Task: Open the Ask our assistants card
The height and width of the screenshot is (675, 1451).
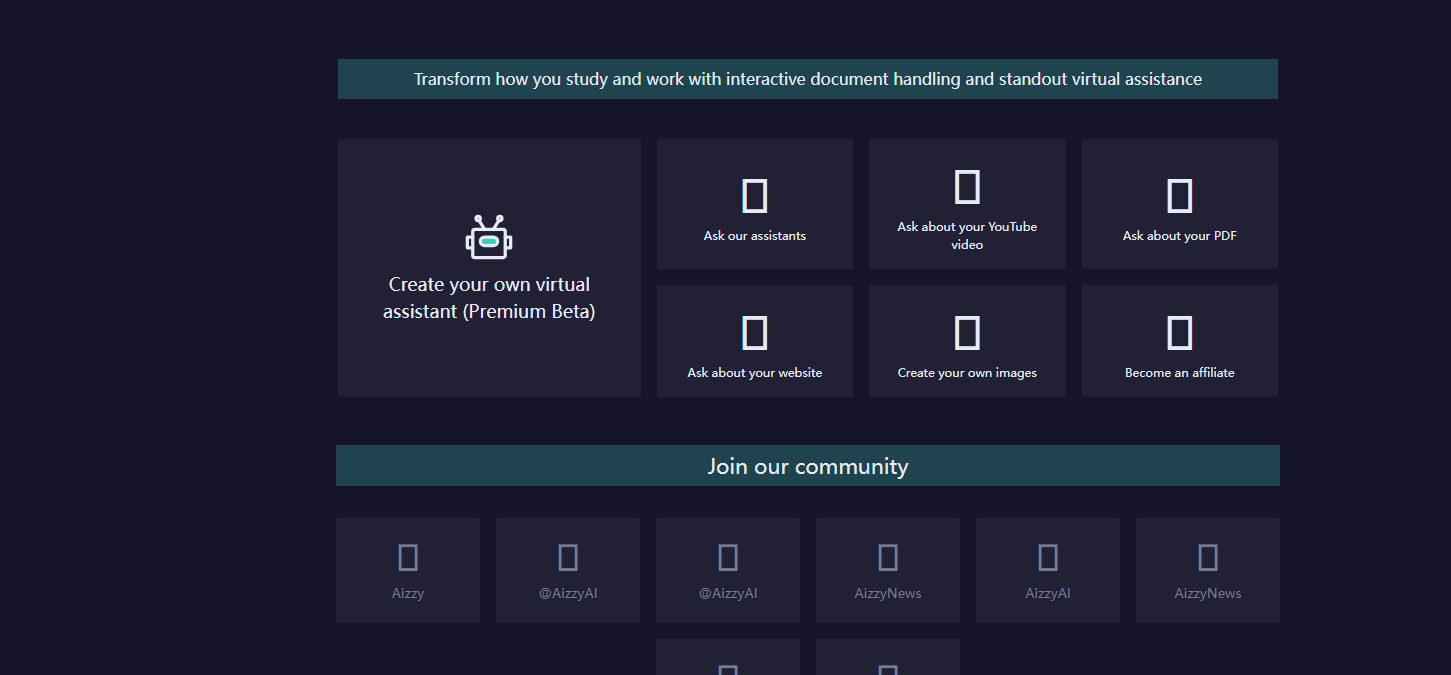Action: [755, 204]
